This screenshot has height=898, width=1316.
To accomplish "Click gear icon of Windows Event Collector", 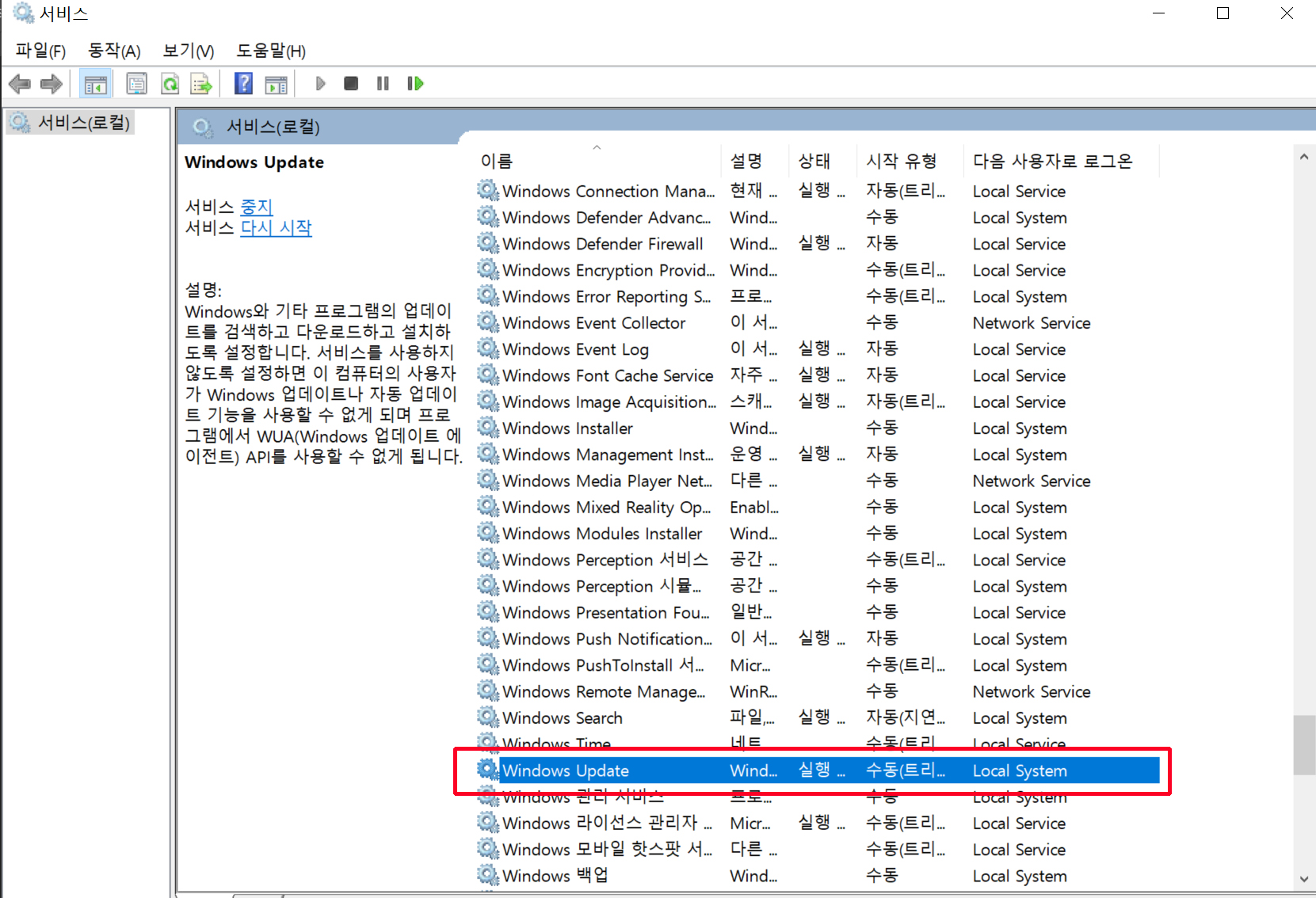I will [488, 322].
